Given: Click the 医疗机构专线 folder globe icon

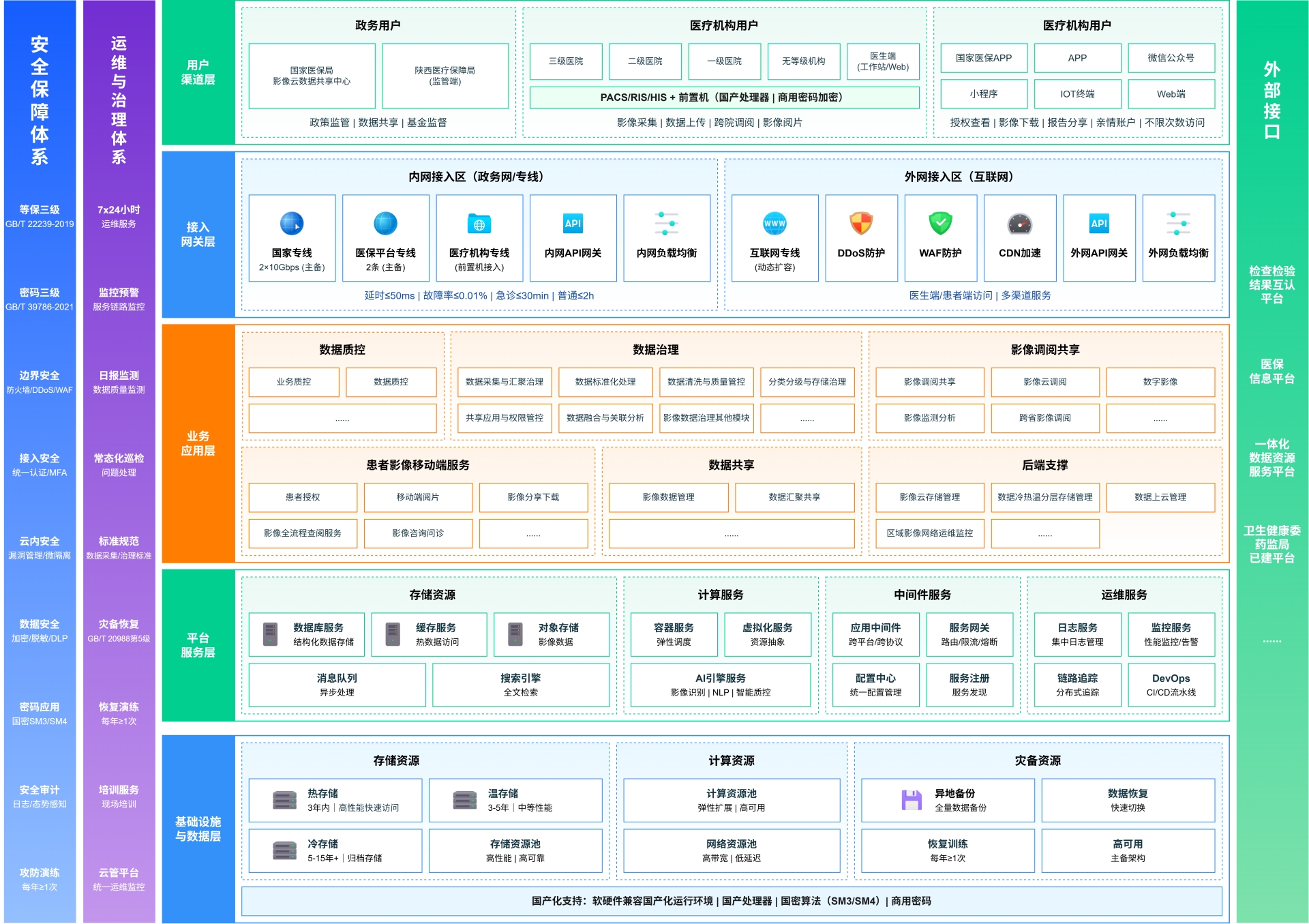Looking at the screenshot, I should [479, 224].
